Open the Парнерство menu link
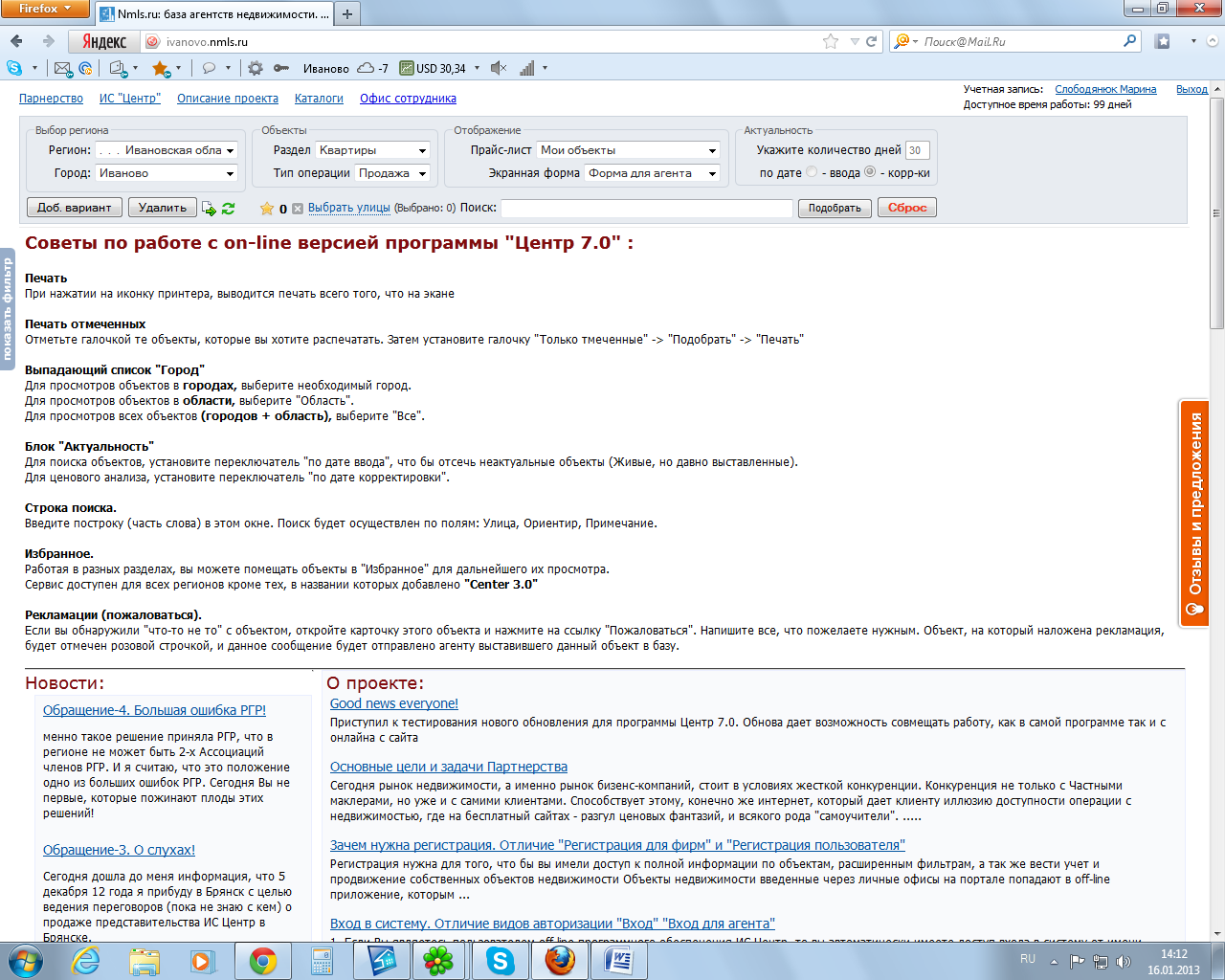Image resolution: width=1225 pixels, height=980 pixels. click(51, 99)
